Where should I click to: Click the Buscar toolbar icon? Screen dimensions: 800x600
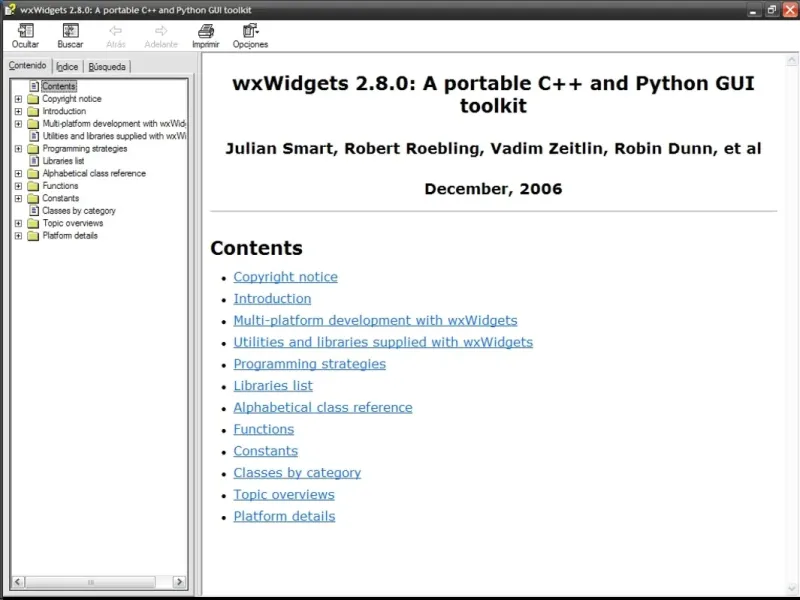(x=70, y=31)
